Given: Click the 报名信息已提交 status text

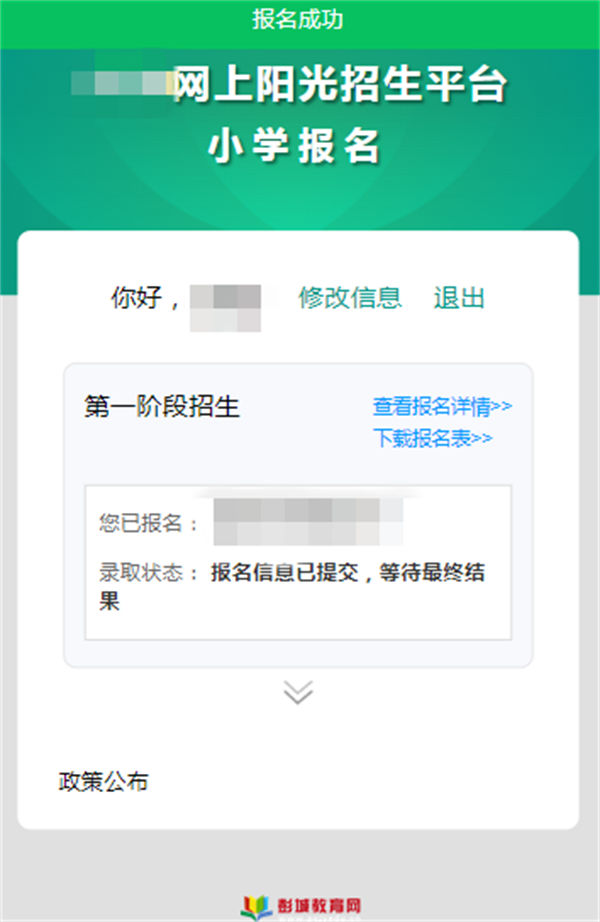Looking at the screenshot, I should click(285, 572).
